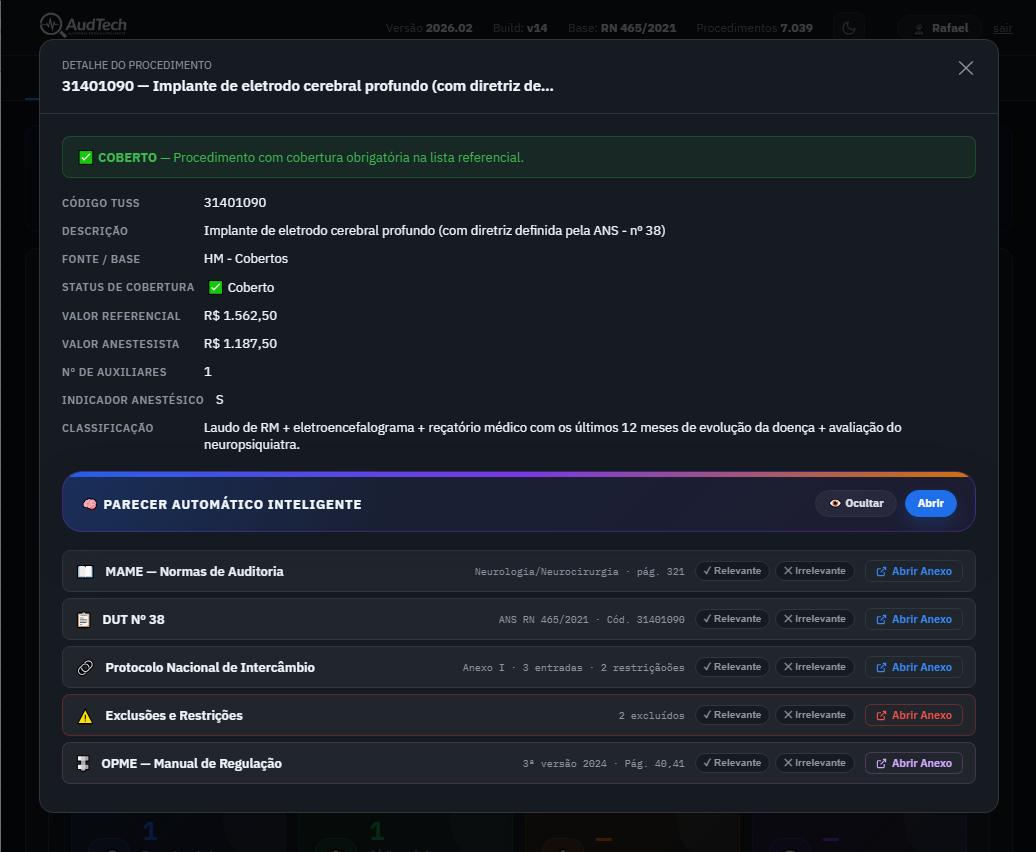Image resolution: width=1036 pixels, height=852 pixels.
Task: Mark OPME Manual de Regulação as Relevante
Action: coord(732,763)
